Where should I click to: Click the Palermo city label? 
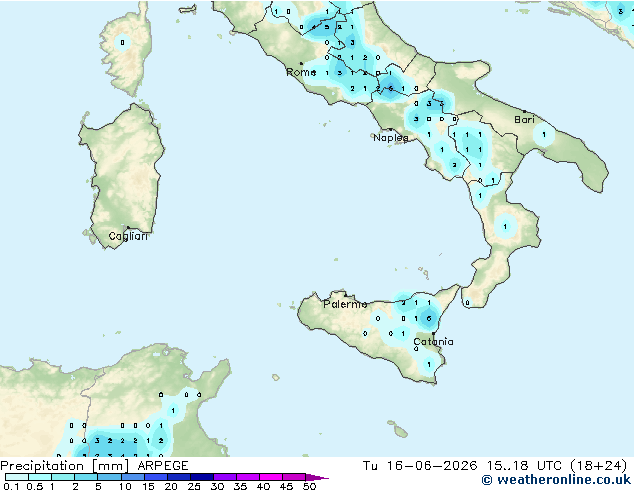pyautogui.click(x=345, y=304)
